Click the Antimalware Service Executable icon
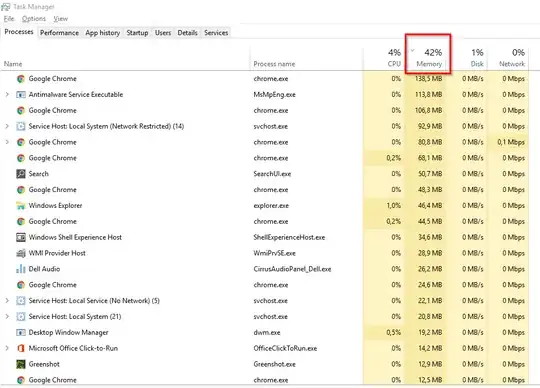The height and width of the screenshot is (388, 540). point(21,94)
